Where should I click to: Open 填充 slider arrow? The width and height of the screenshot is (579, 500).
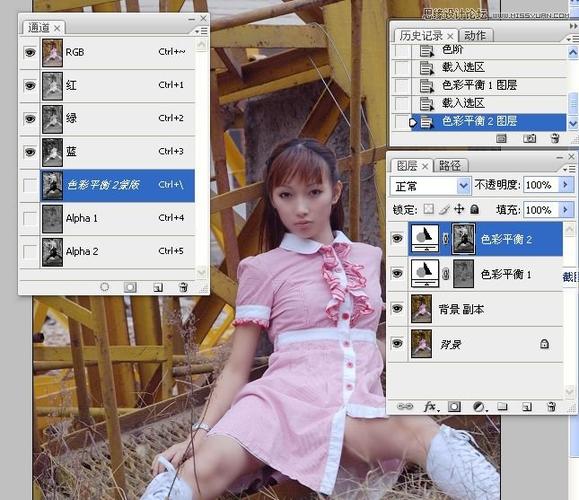click(x=565, y=210)
